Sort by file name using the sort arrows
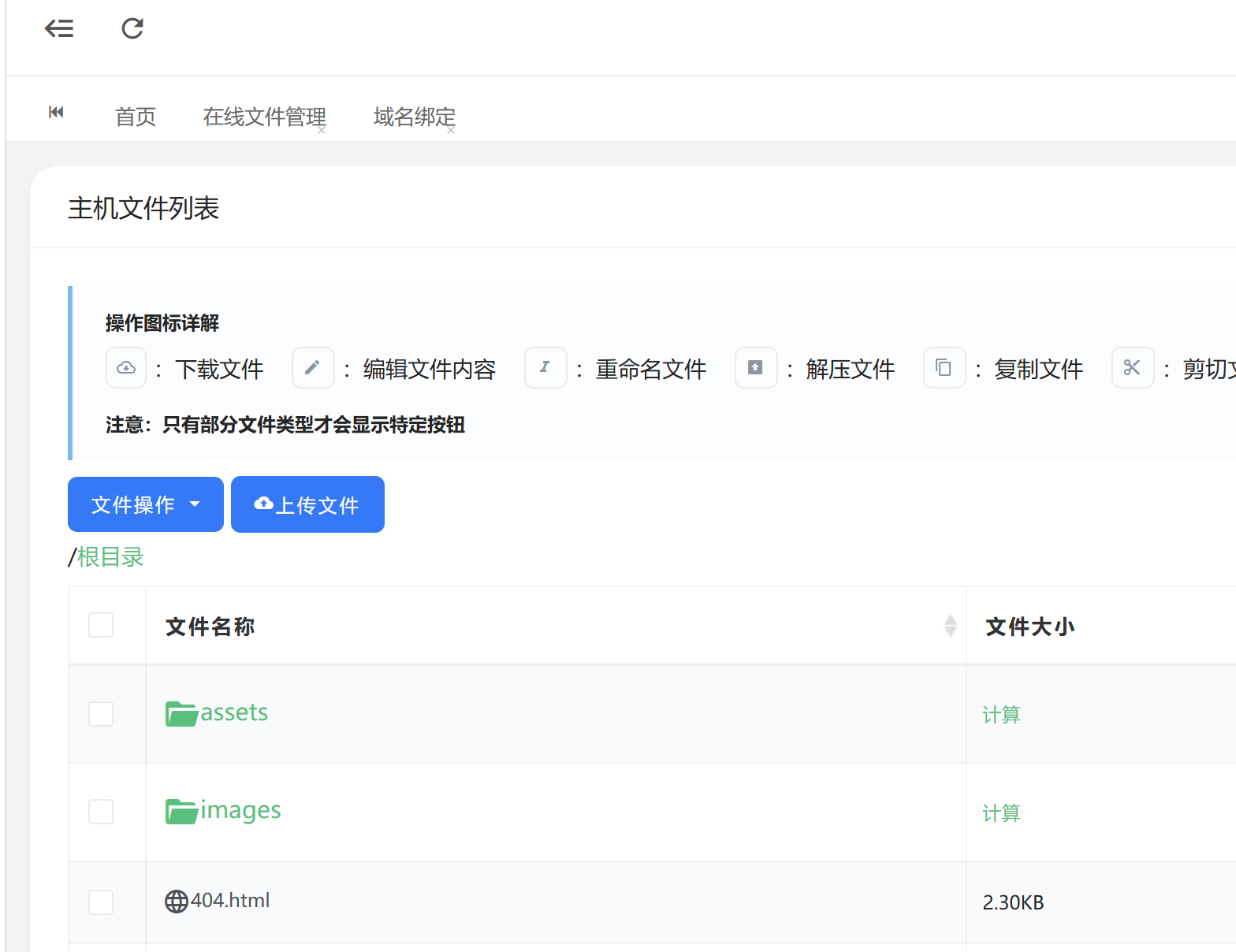1236x952 pixels. pos(951,626)
